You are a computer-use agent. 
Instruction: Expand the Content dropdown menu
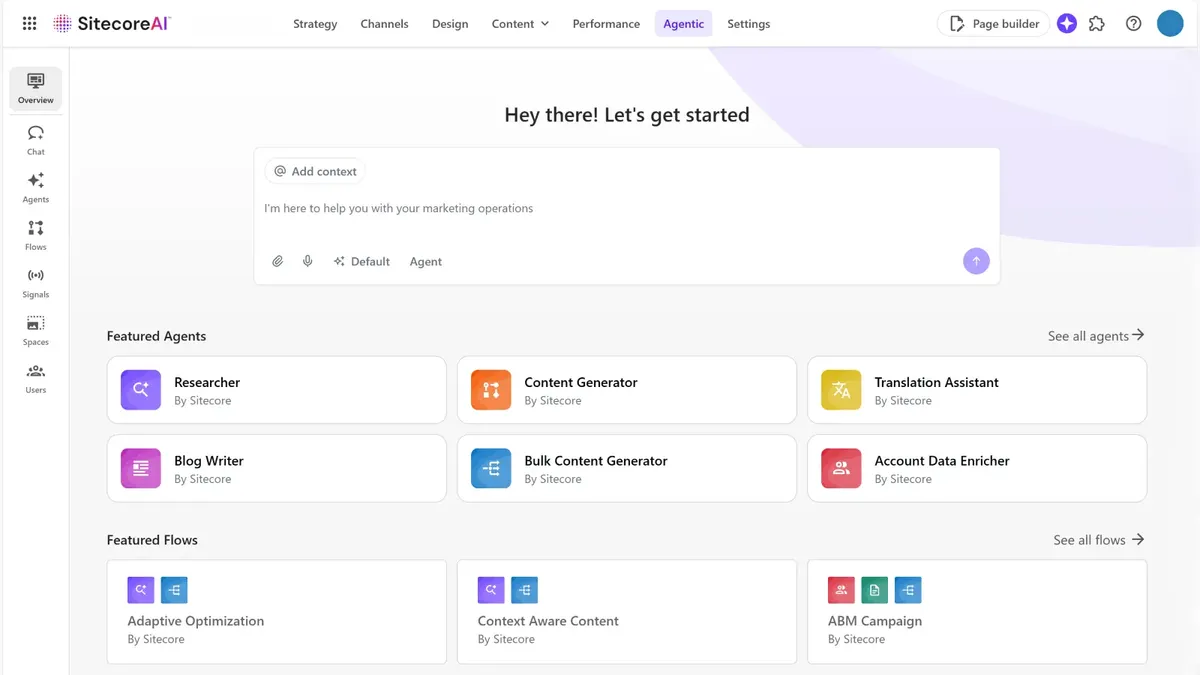click(x=520, y=24)
